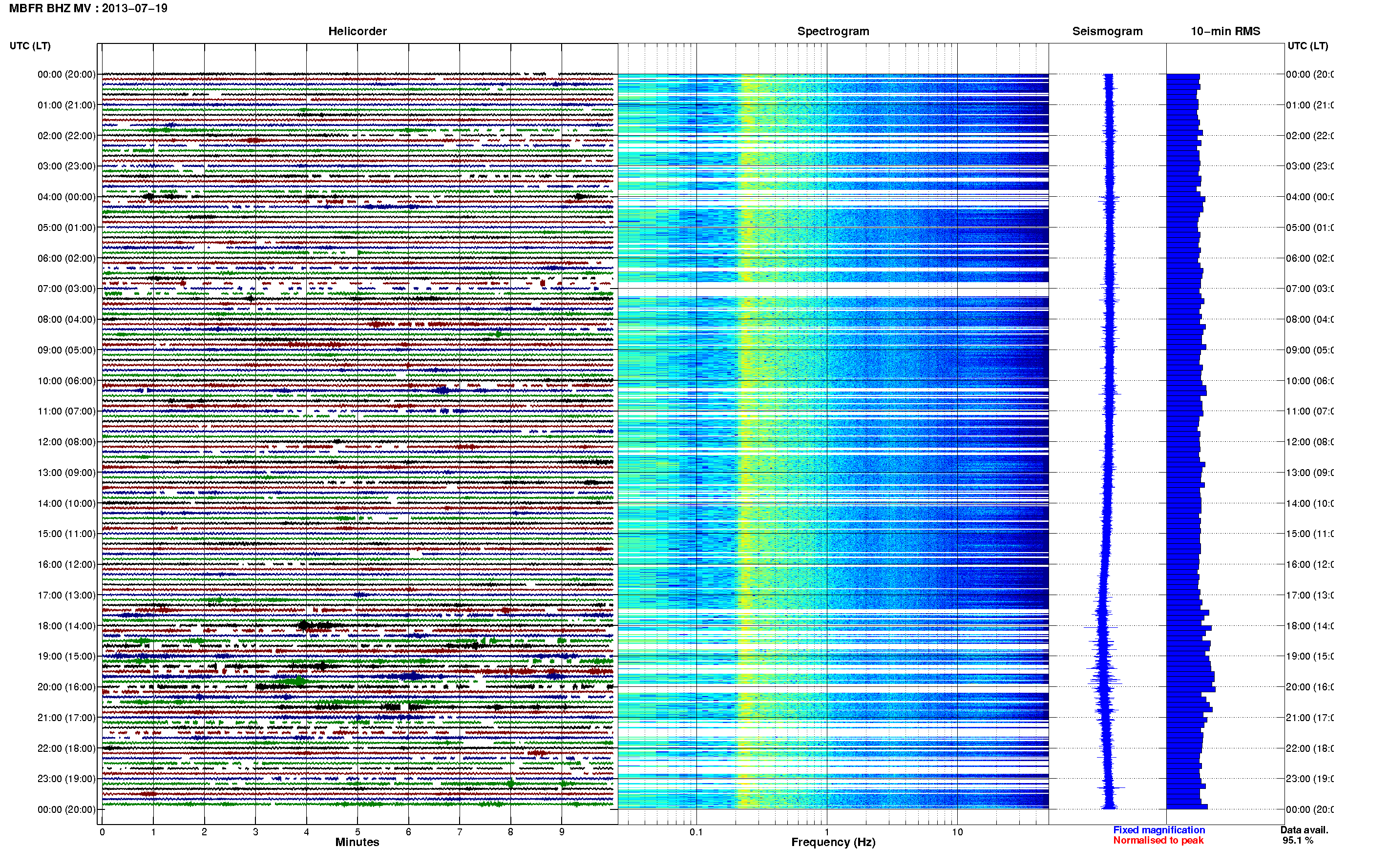This screenshot has width=1389, height=868.
Task: Select the Helicorder panel heading
Action: coord(357,31)
